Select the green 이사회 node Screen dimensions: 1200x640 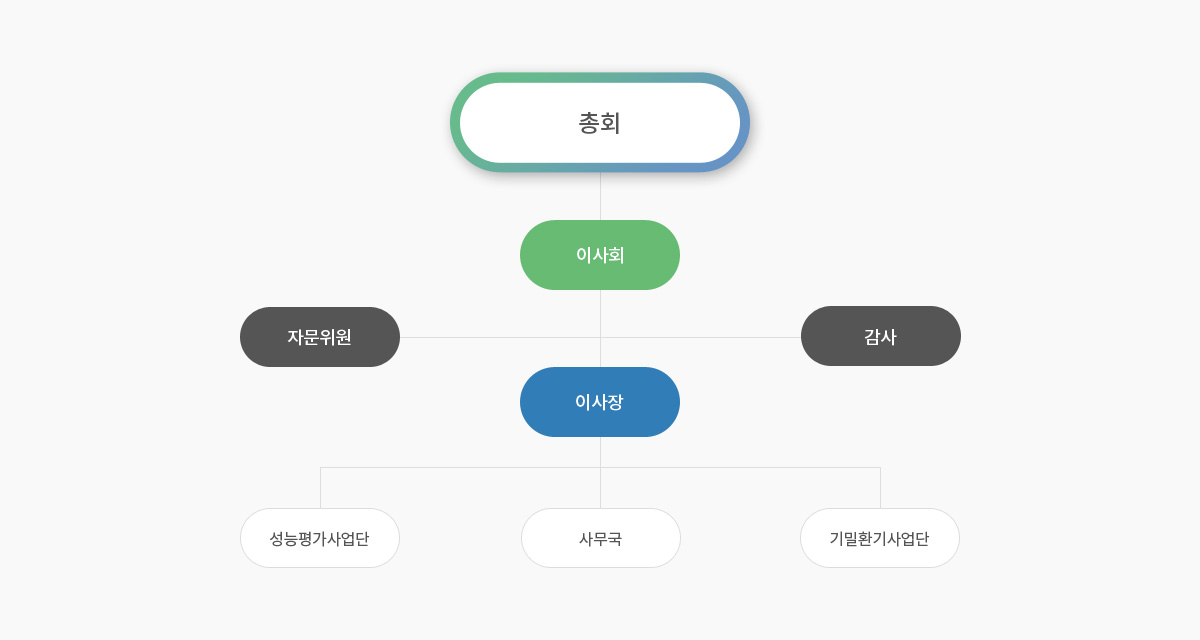[x=600, y=255]
